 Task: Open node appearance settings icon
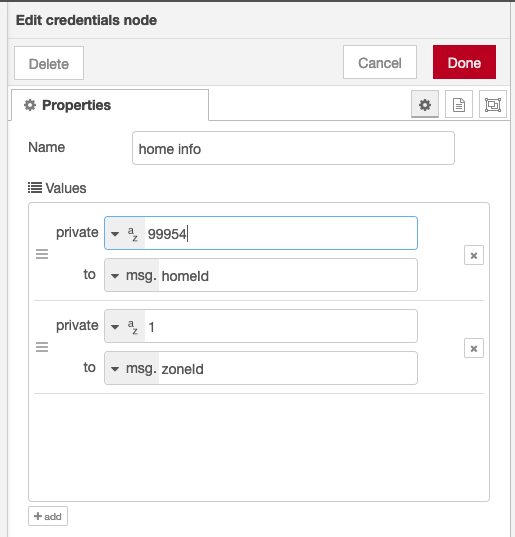click(x=493, y=104)
